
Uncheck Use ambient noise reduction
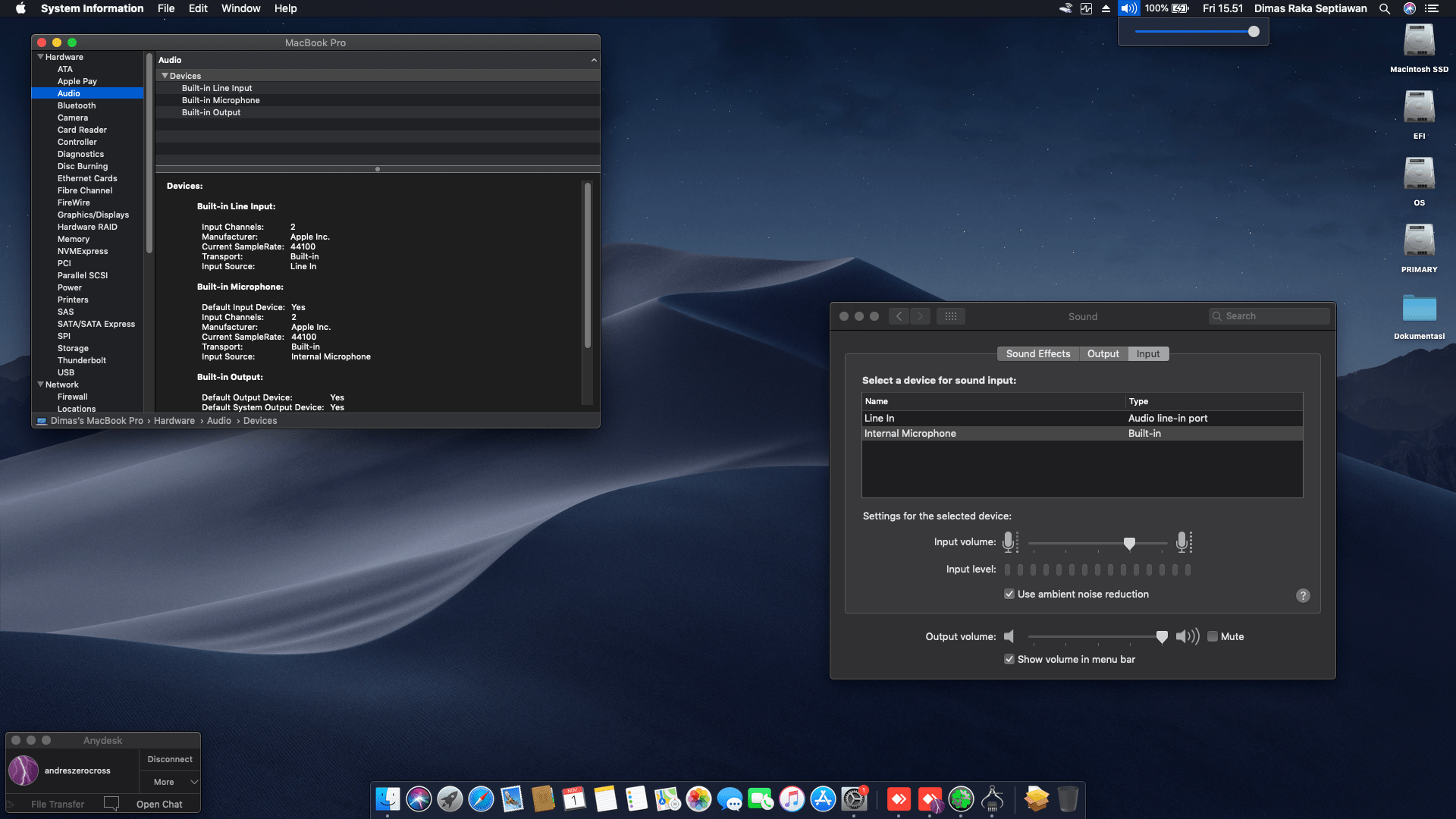tap(1009, 594)
